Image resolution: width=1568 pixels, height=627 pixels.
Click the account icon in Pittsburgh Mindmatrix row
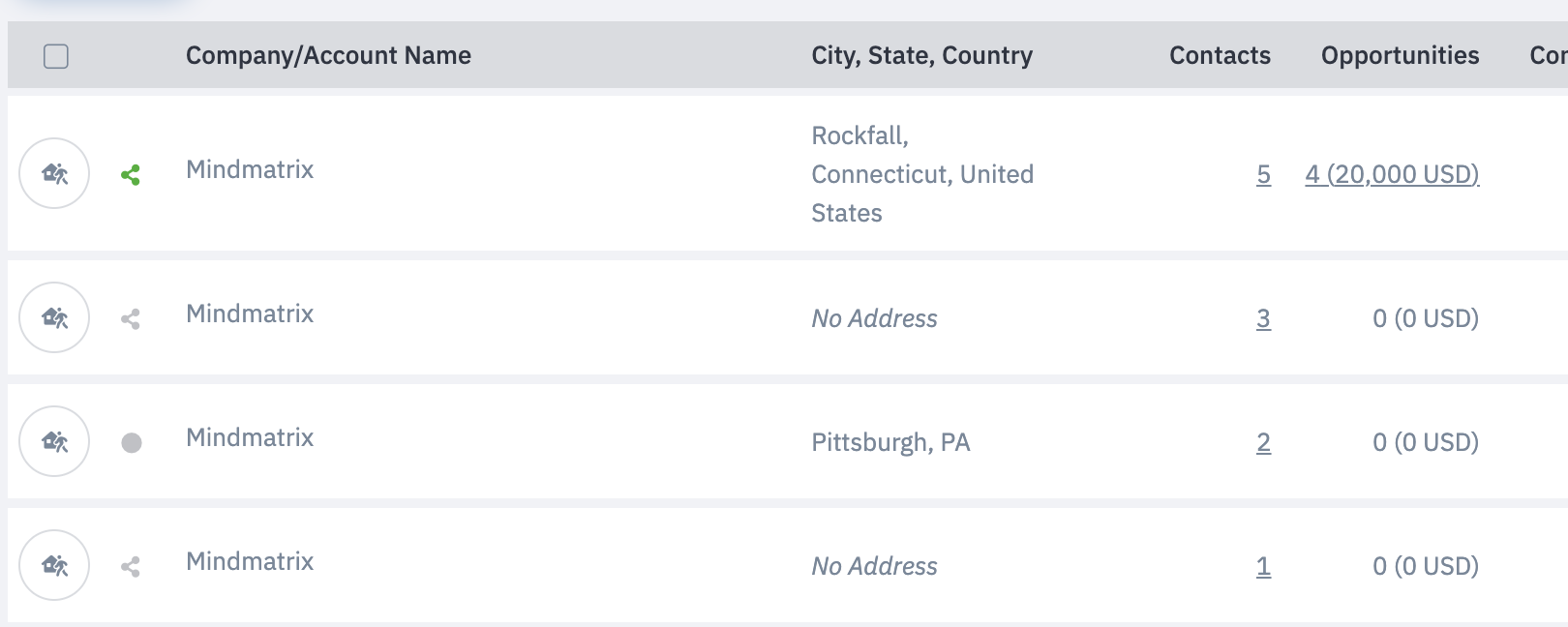(x=54, y=441)
